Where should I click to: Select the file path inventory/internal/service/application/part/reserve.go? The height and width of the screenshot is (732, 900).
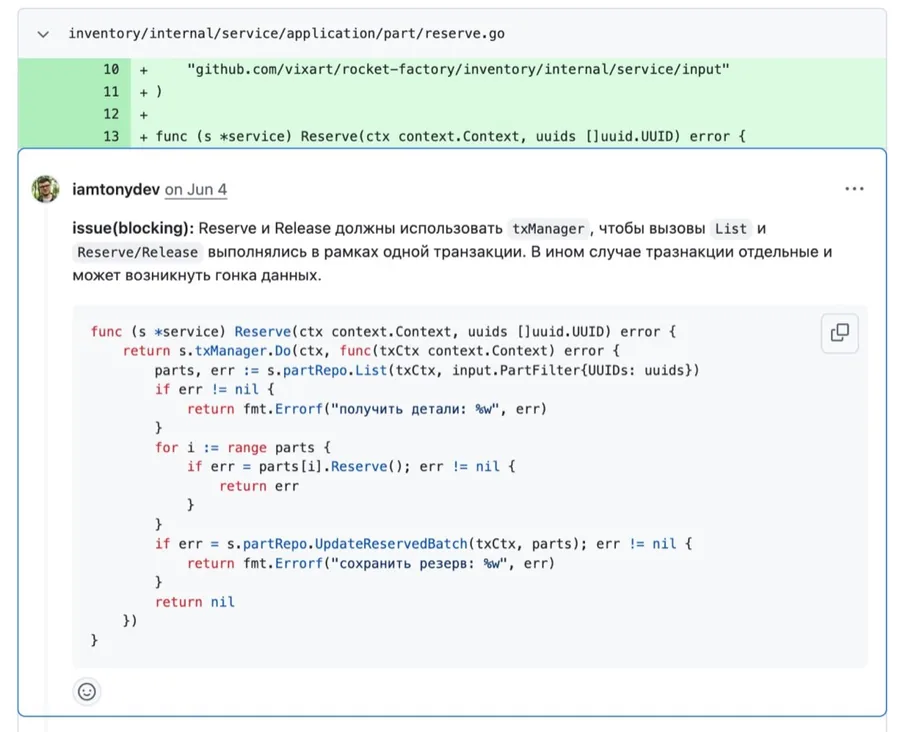click(x=286, y=34)
